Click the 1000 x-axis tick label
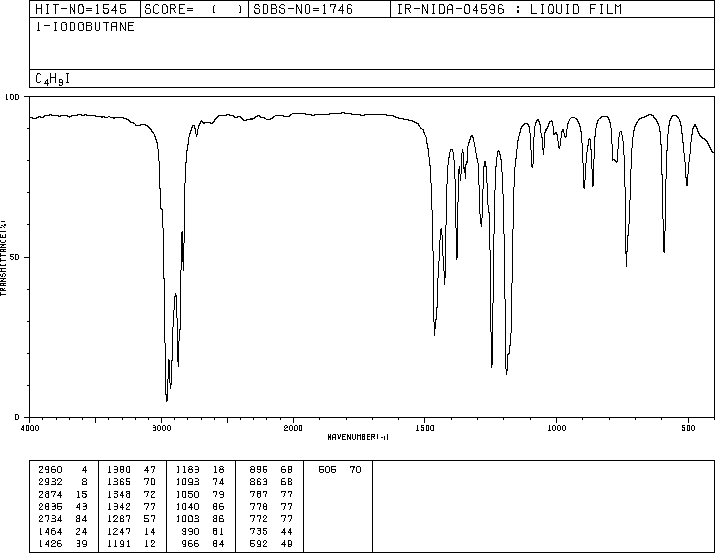This screenshot has width=715, height=553. point(557,428)
